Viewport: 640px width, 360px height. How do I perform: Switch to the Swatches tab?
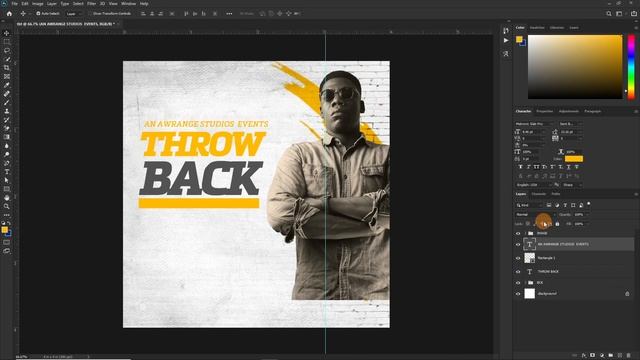click(537, 27)
